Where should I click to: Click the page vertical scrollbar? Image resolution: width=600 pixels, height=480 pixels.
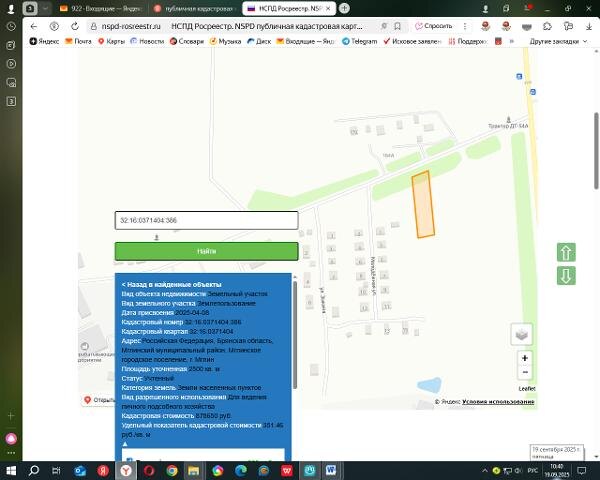click(x=596, y=150)
